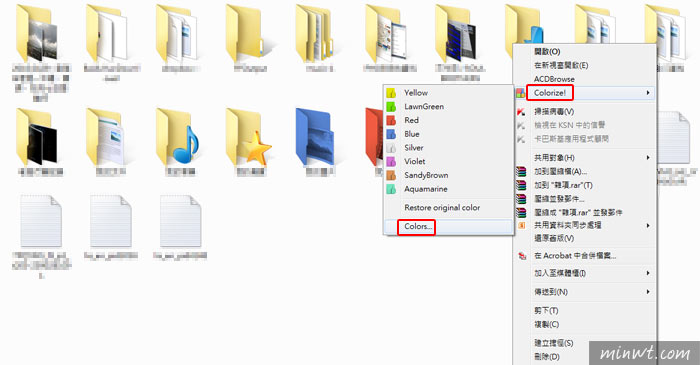
Task: Click 加到壓縮檔(A)... WinRAR entry
Action: [x=560, y=171]
